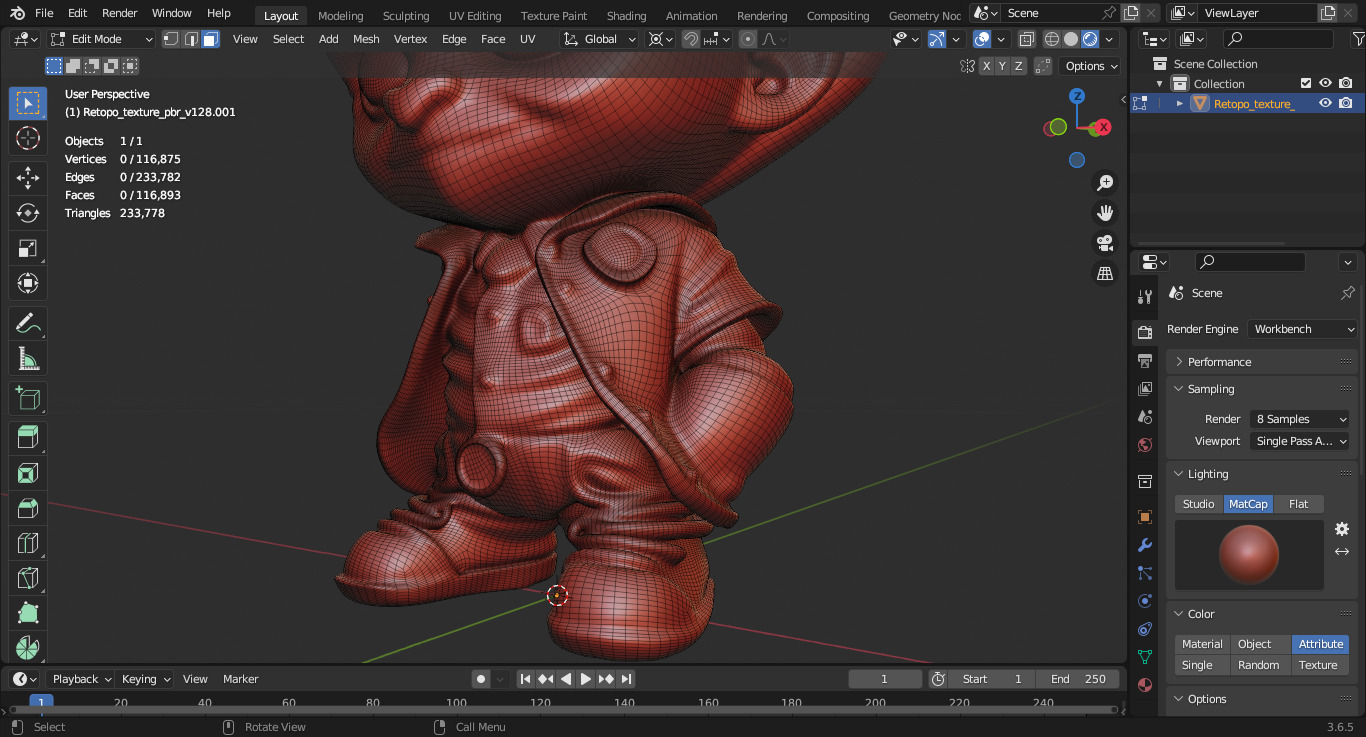The height and width of the screenshot is (737, 1366).
Task: Open the Edit Mode dropdown
Action: click(x=100, y=39)
